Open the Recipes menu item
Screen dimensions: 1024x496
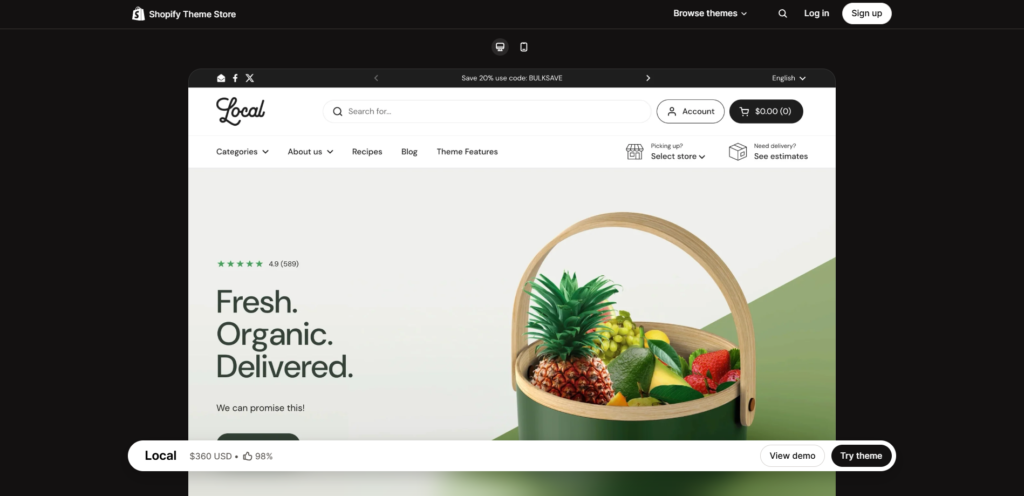[367, 152]
